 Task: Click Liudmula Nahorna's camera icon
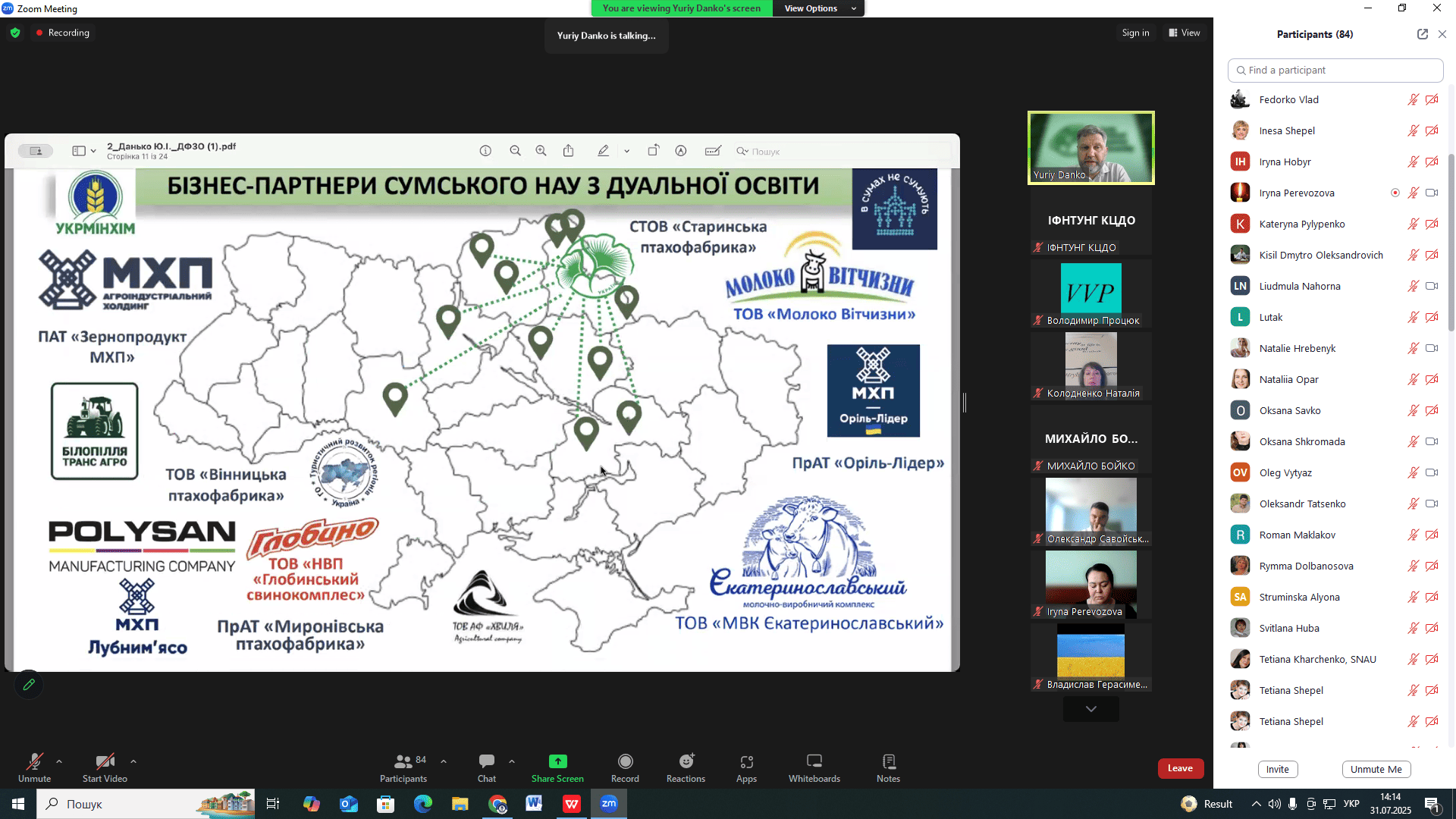(x=1432, y=286)
